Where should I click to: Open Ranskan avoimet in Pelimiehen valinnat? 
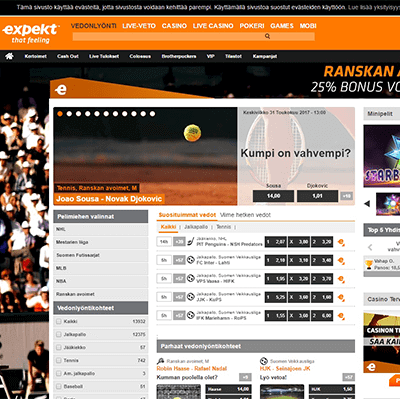pyautogui.click(x=101, y=294)
